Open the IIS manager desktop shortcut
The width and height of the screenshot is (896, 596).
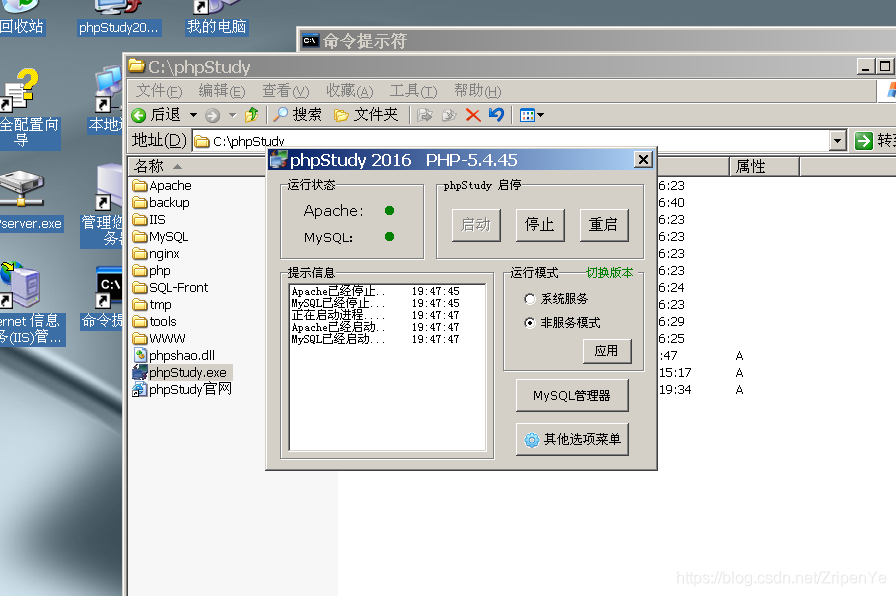point(31,303)
